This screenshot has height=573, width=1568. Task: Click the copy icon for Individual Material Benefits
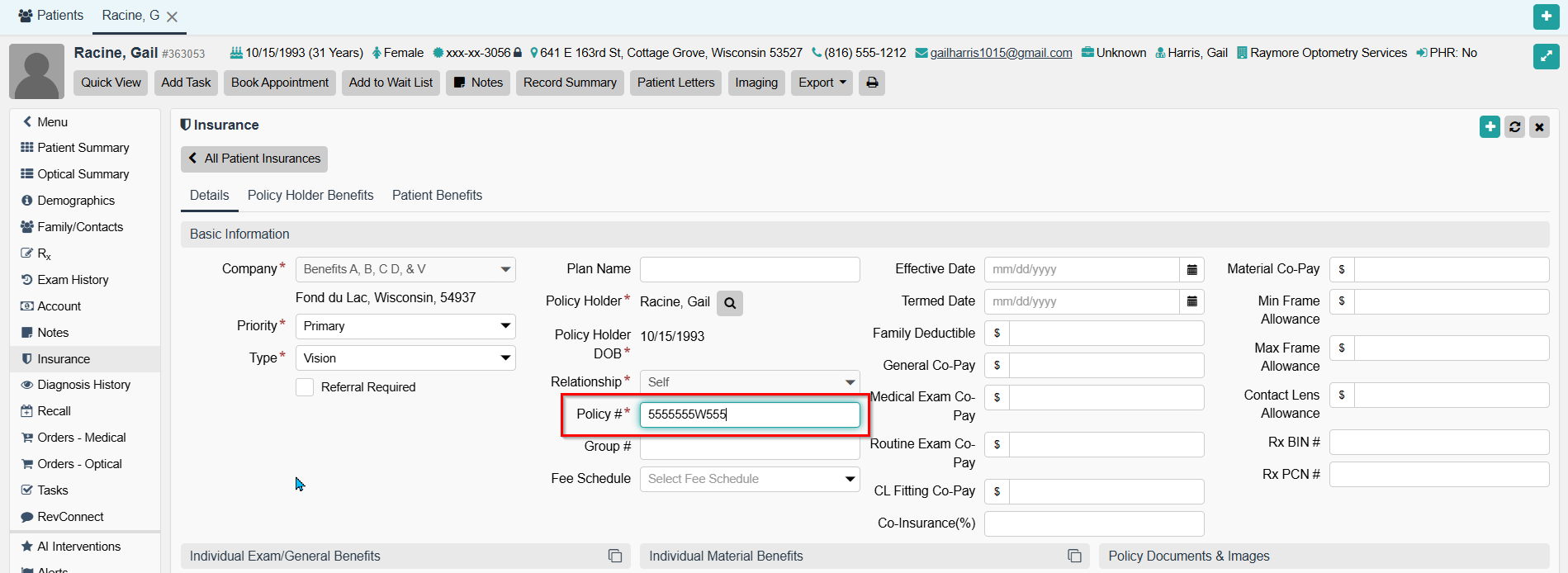click(x=1074, y=556)
